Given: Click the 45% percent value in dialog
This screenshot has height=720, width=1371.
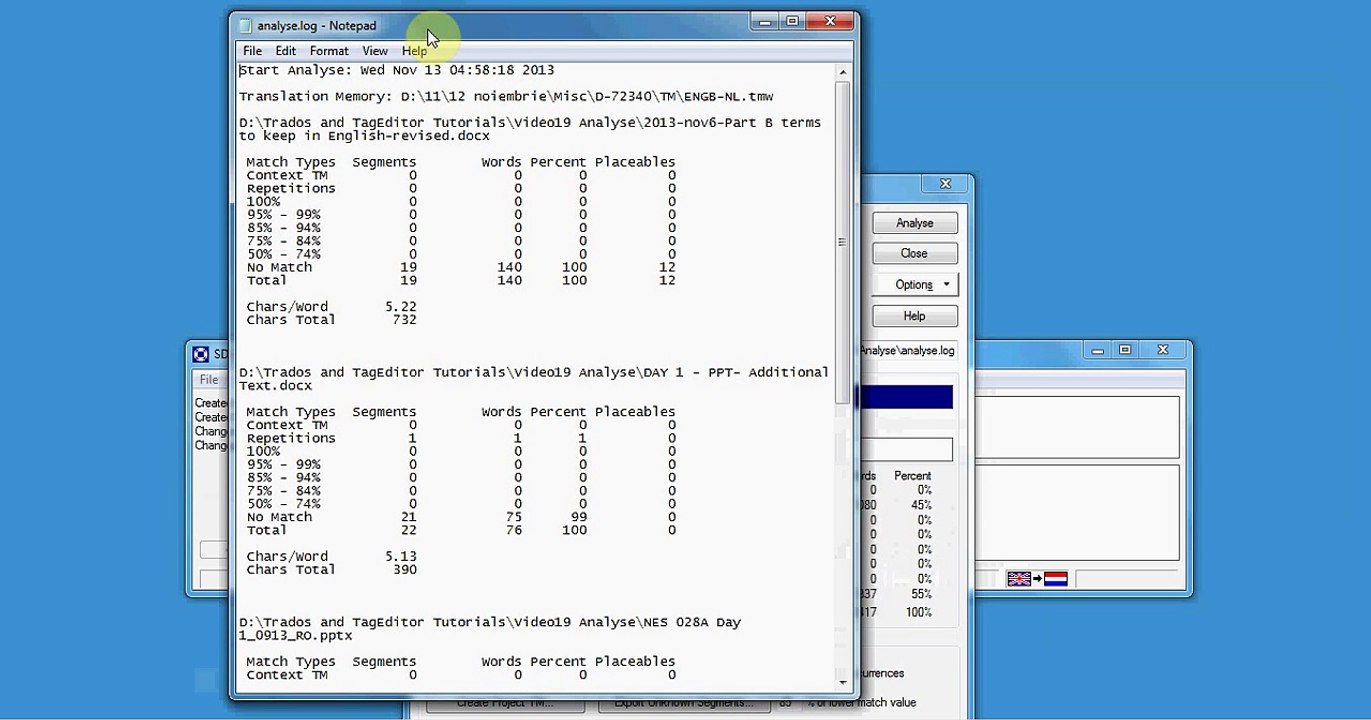Looking at the screenshot, I should pos(923,505).
